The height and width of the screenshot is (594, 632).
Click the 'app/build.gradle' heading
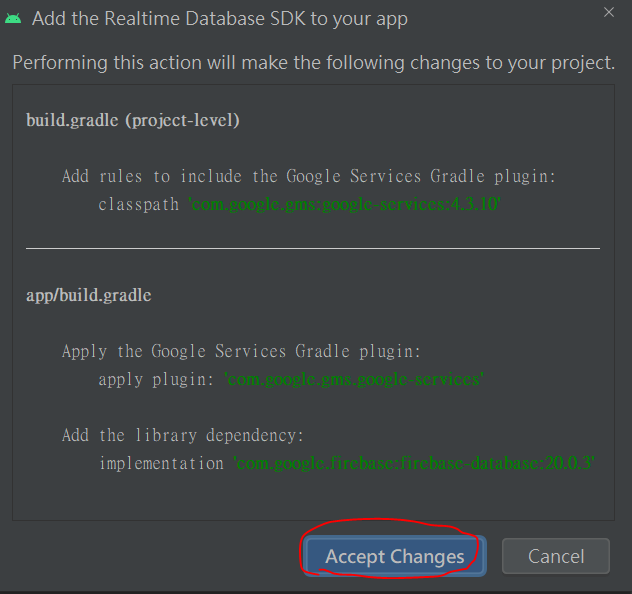point(89,295)
